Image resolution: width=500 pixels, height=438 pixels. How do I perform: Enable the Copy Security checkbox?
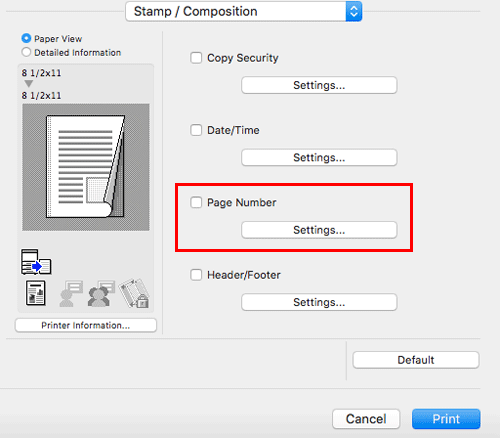coord(196,58)
